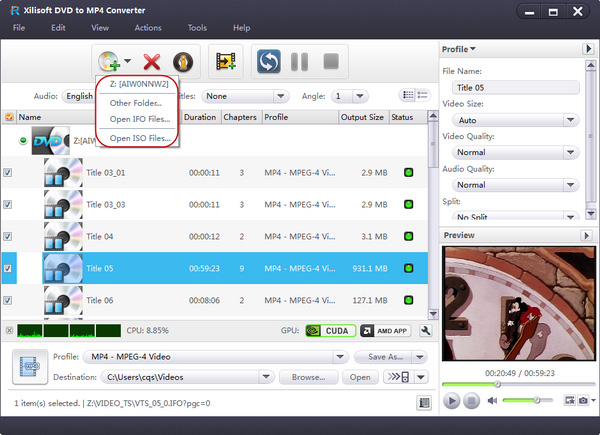
Task: Click the Title 05 disc thumbnail
Action: pos(63,268)
